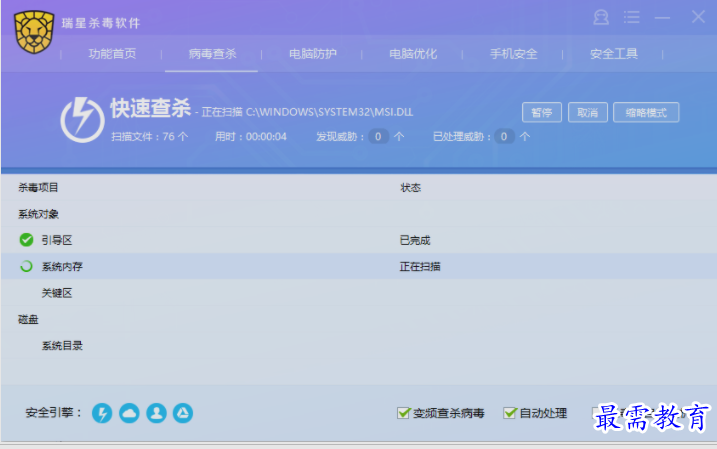Close the Rising antivirus window
Image resolution: width=717 pixels, height=449 pixels.
698,17
